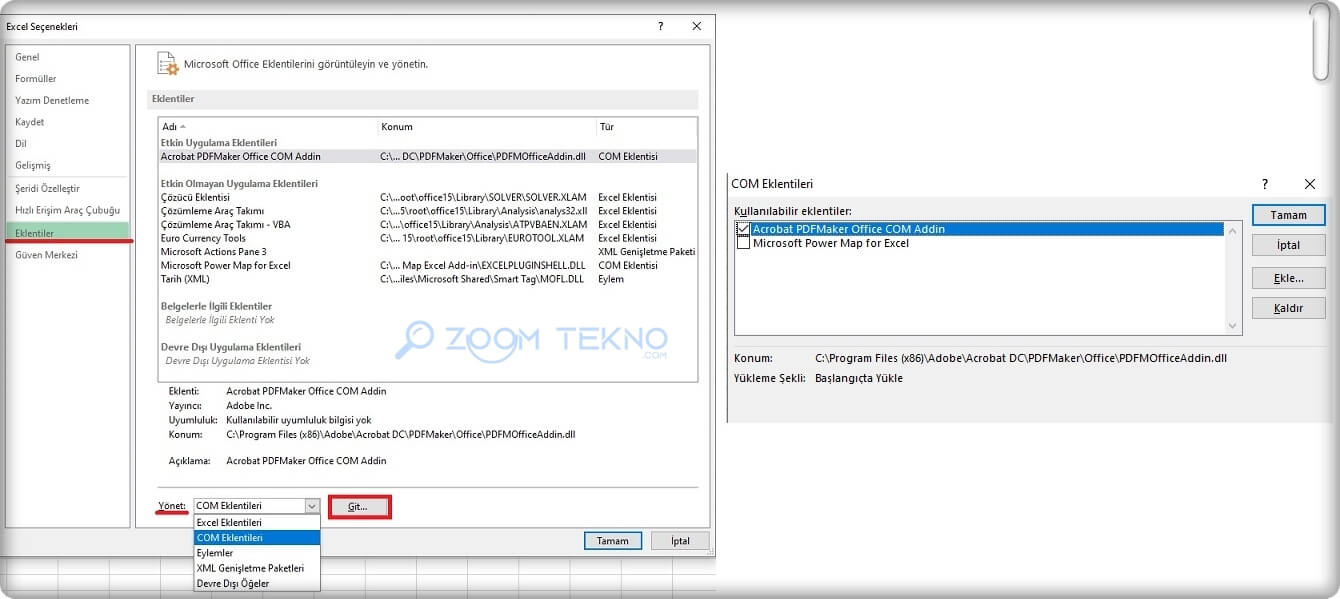Select Euro Currency Tools row
Screen dimensions: 1340x599
tap(427, 238)
